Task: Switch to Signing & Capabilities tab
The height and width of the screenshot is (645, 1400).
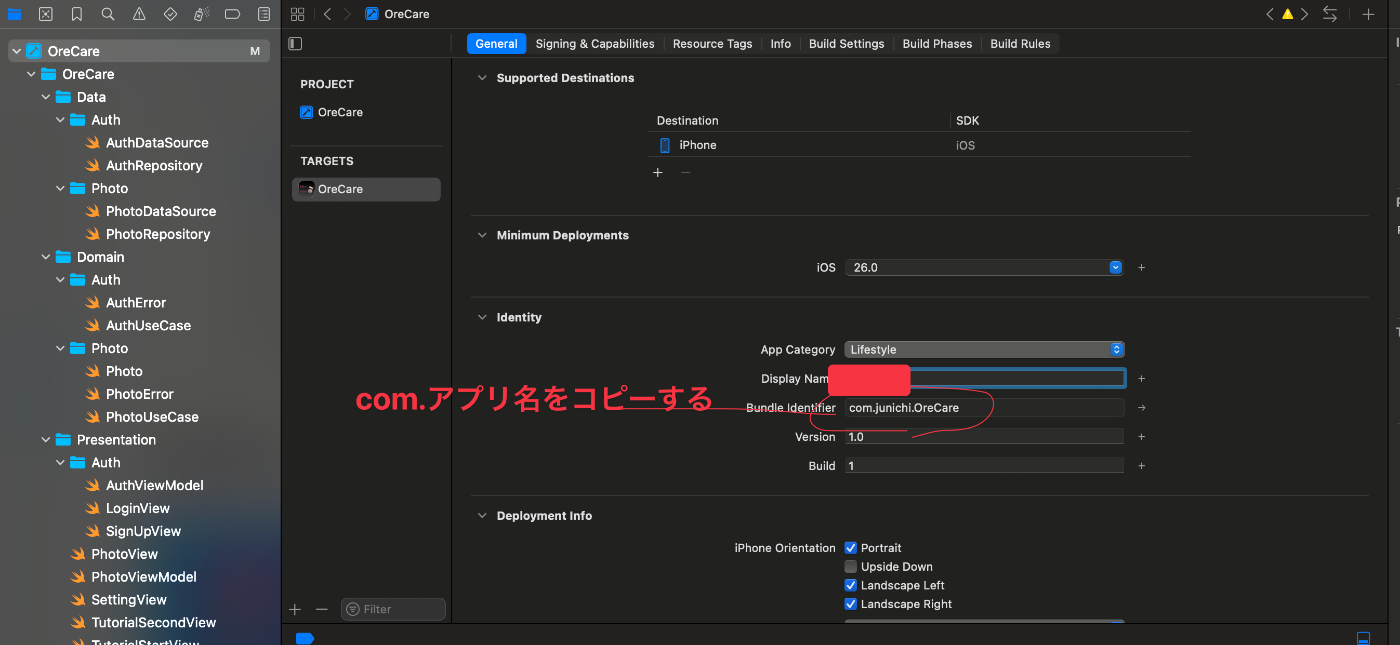Action: tap(595, 44)
